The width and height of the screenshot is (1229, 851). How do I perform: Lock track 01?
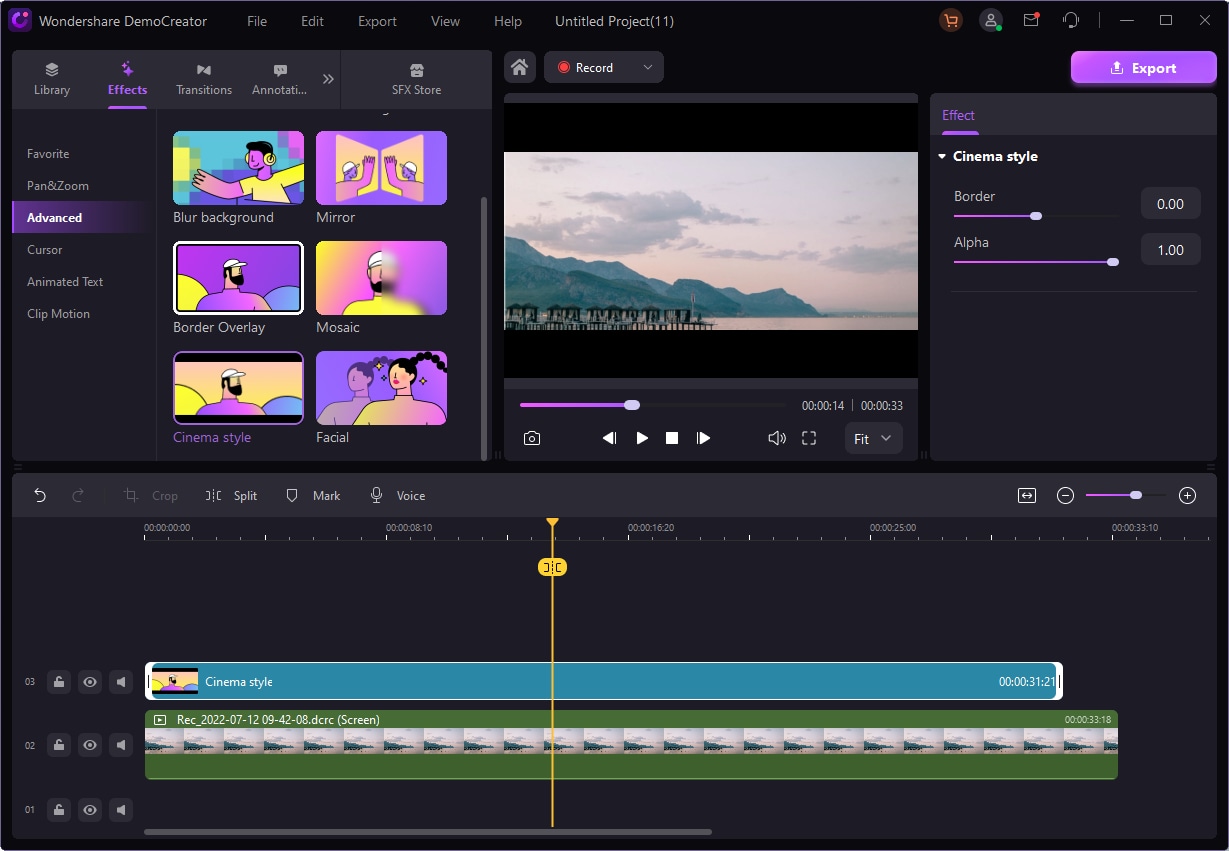tap(59, 810)
